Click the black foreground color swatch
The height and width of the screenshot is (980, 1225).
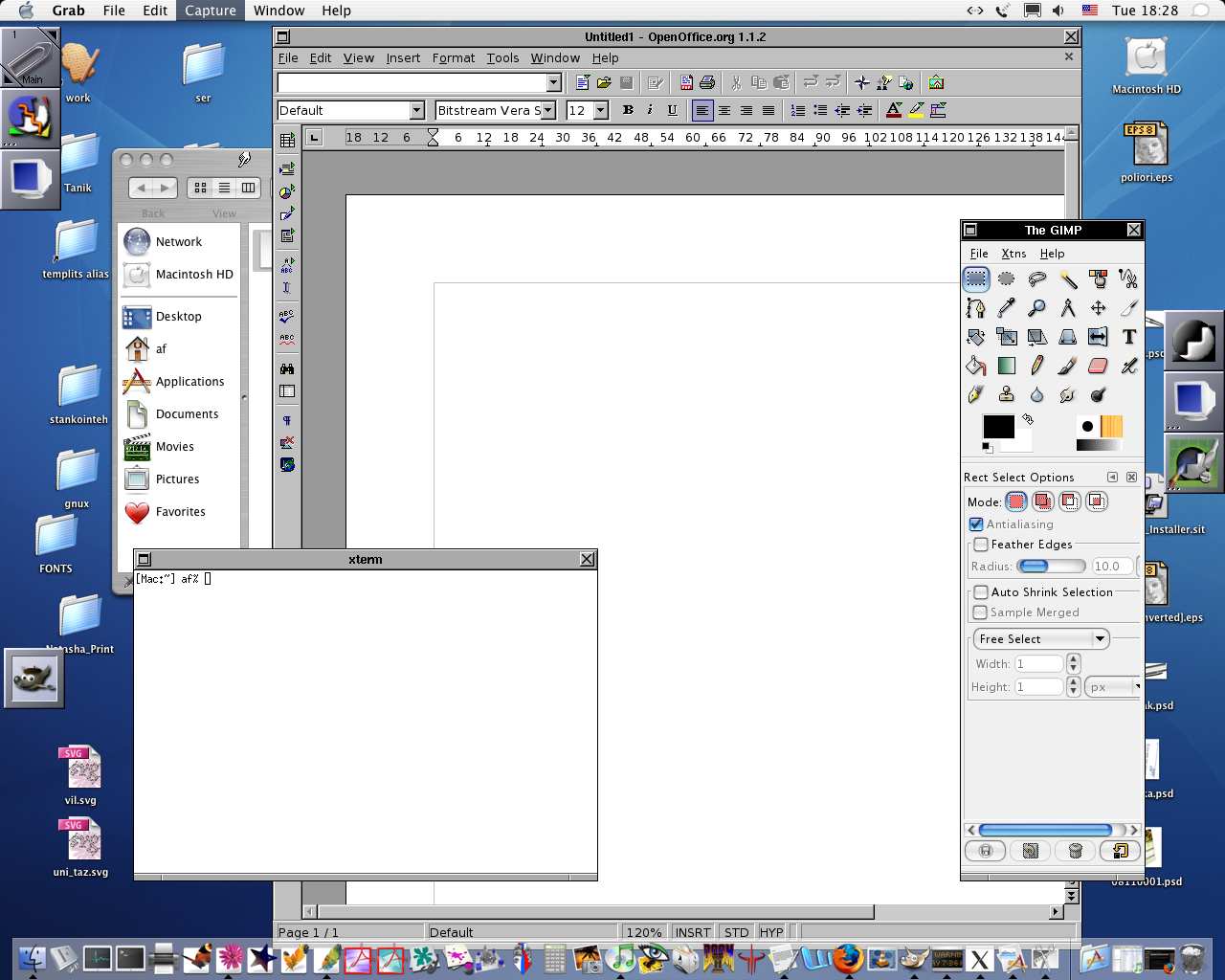pyautogui.click(x=998, y=427)
